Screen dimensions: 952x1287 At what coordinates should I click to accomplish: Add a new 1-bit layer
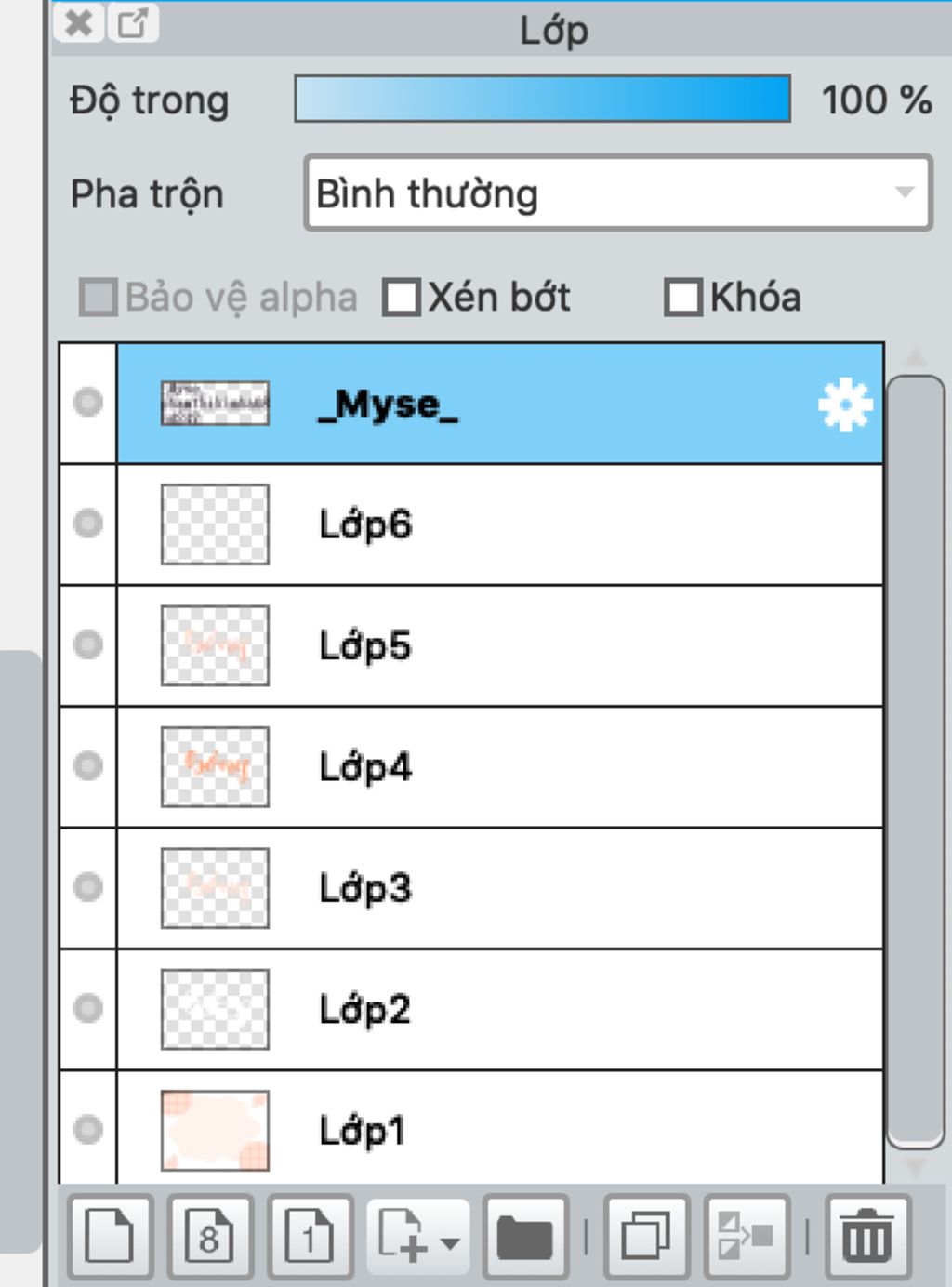click(311, 1236)
